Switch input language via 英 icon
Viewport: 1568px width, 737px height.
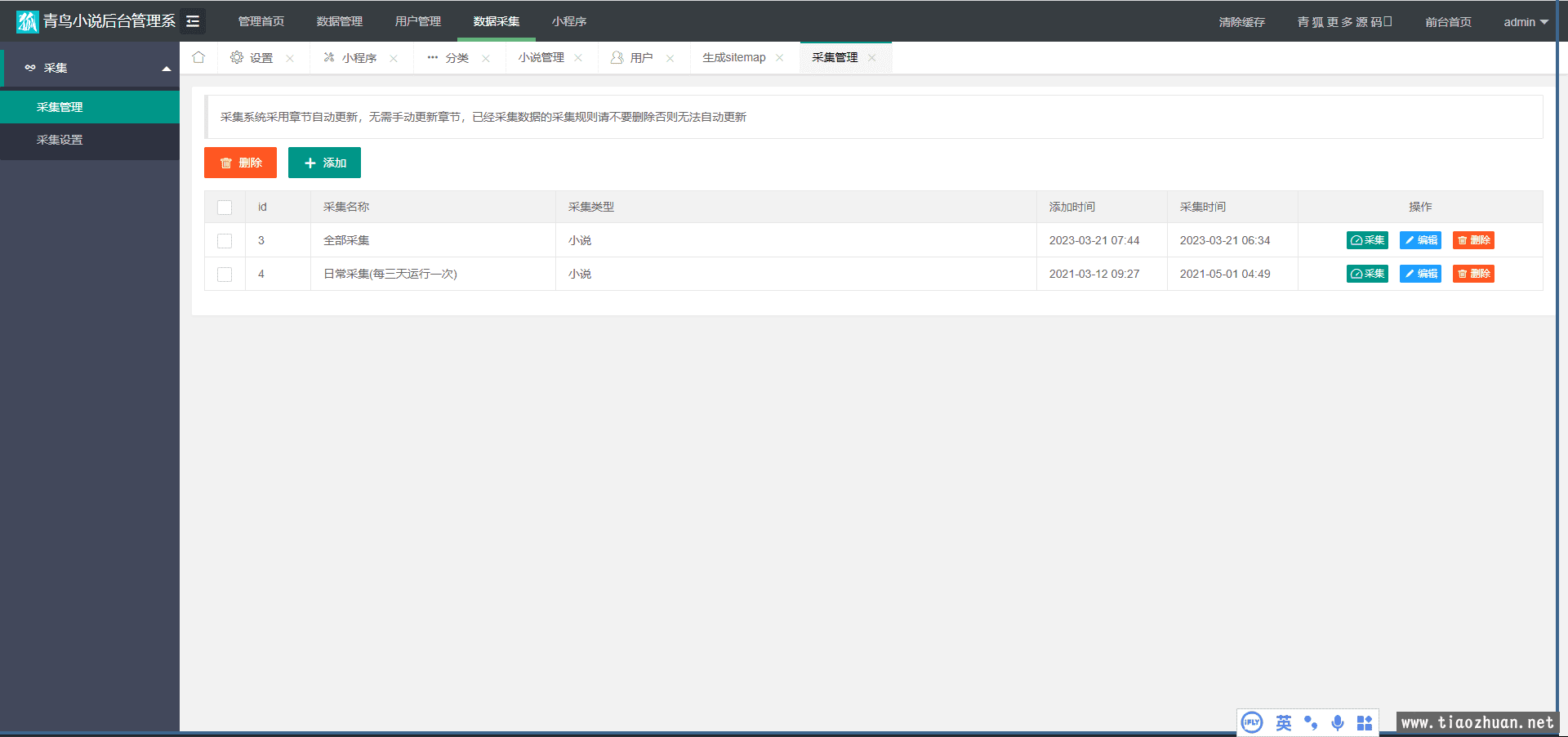1284,723
